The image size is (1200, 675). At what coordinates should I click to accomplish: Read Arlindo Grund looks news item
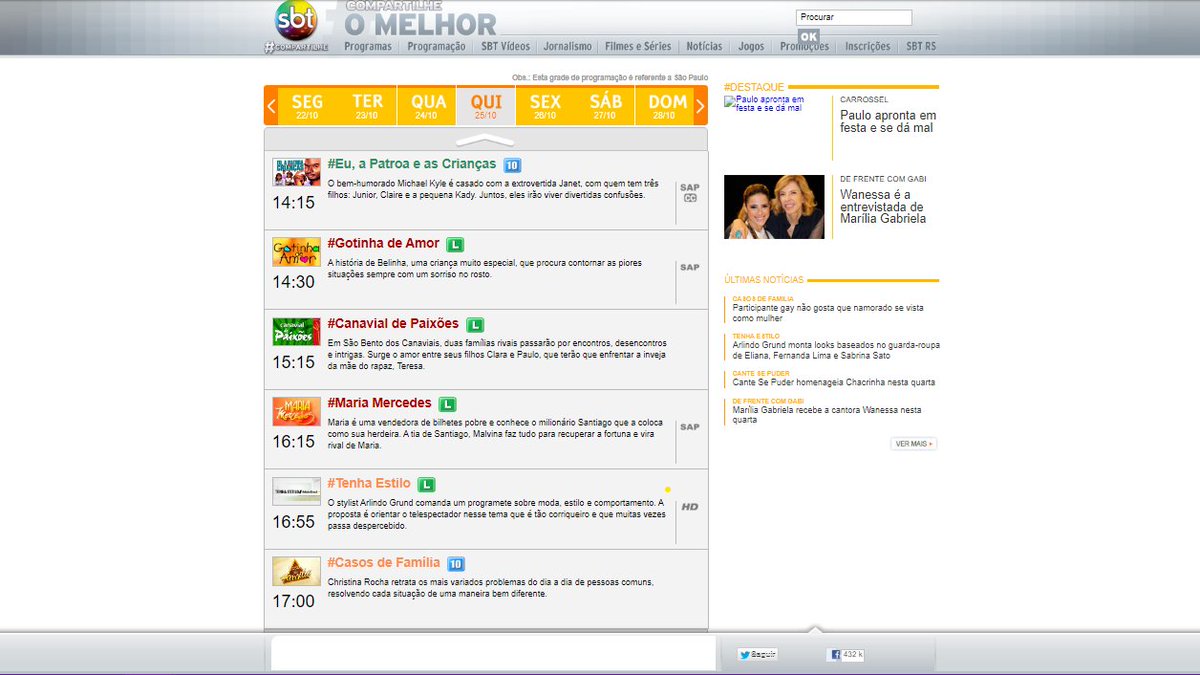pos(836,350)
